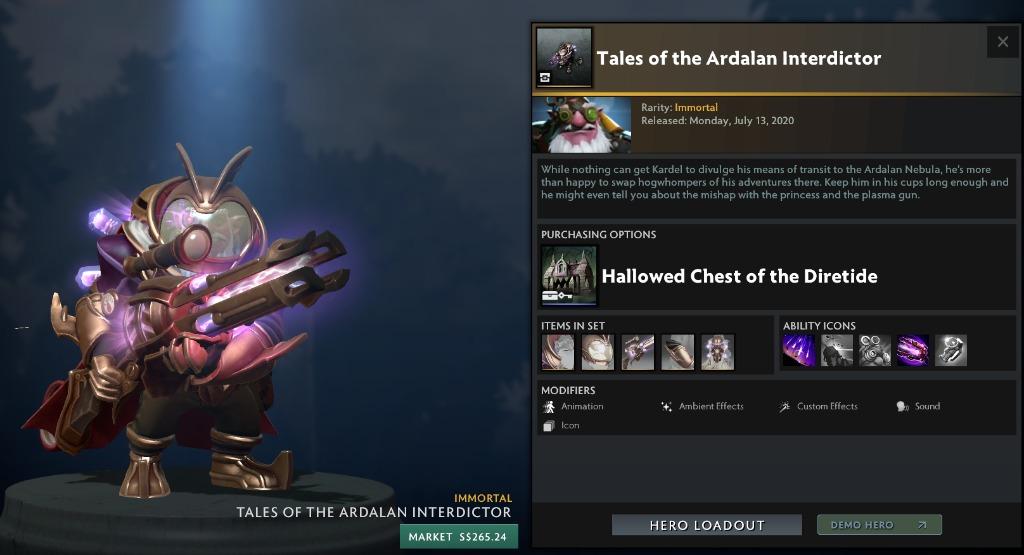Select the Custom Effects modifier
The height and width of the screenshot is (555, 1024).
pos(818,406)
